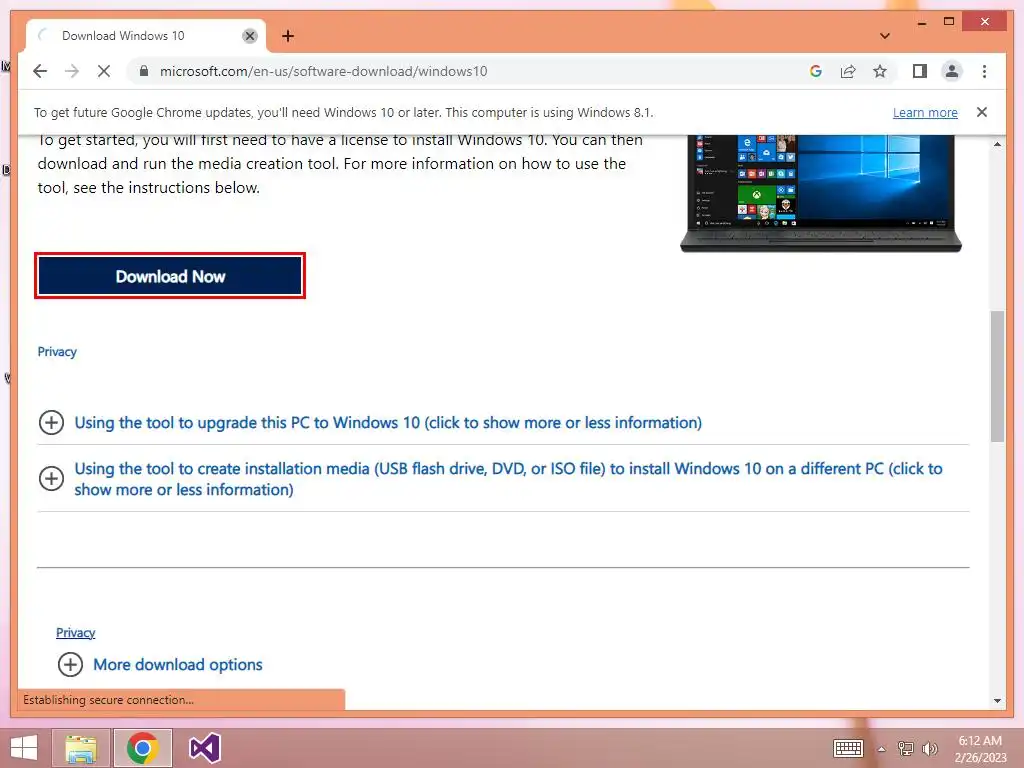Click the forward navigation arrow
Screen dimensions: 1024x768
tap(72, 71)
